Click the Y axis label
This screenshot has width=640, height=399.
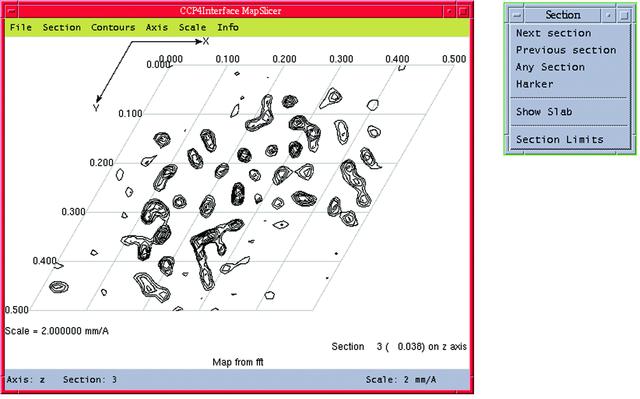pyautogui.click(x=96, y=108)
